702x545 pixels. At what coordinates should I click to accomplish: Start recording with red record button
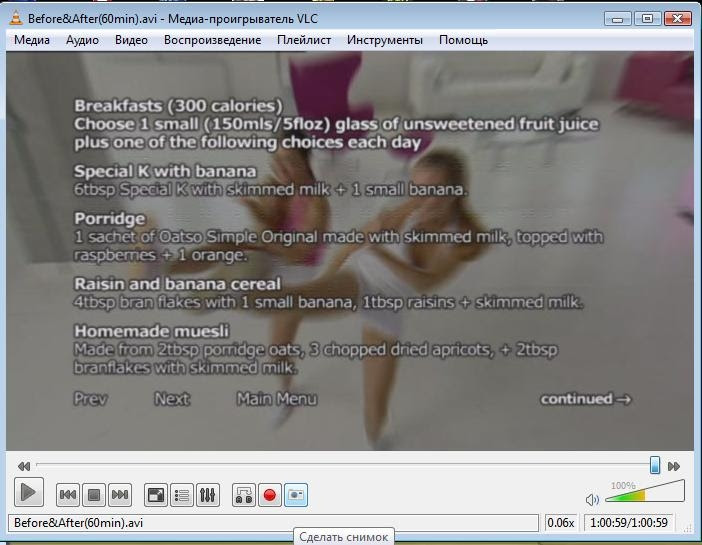(x=270, y=495)
